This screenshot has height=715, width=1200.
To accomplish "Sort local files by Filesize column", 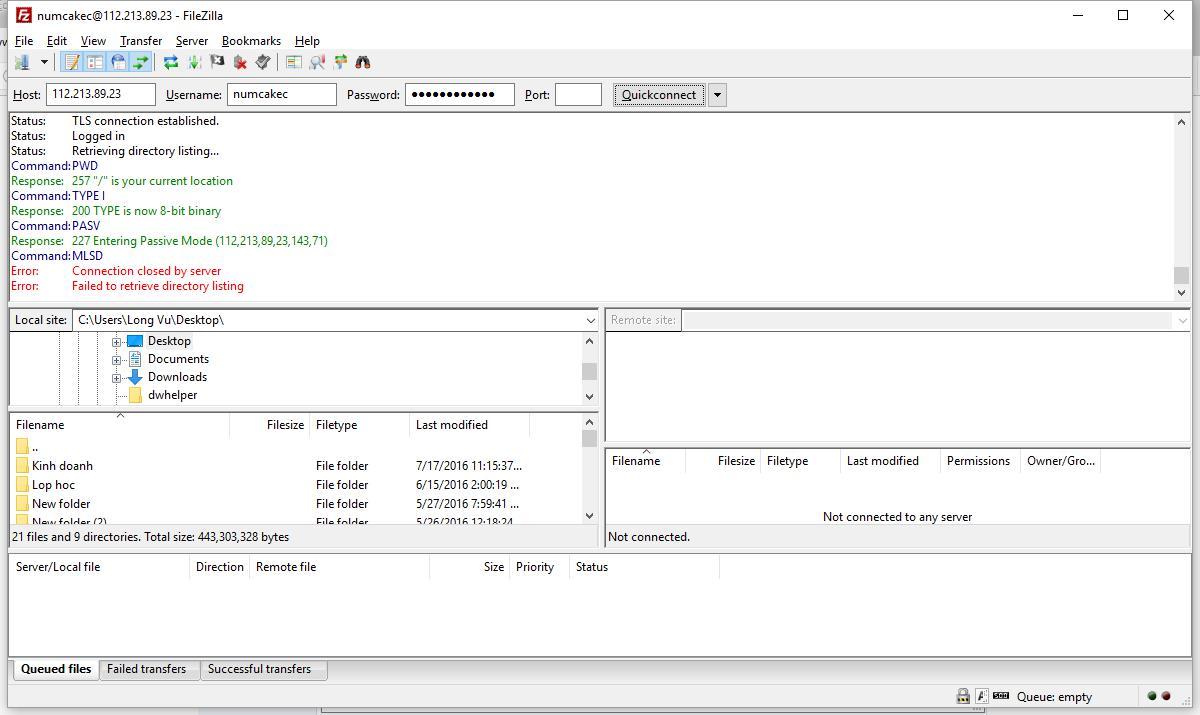I will (269, 425).
